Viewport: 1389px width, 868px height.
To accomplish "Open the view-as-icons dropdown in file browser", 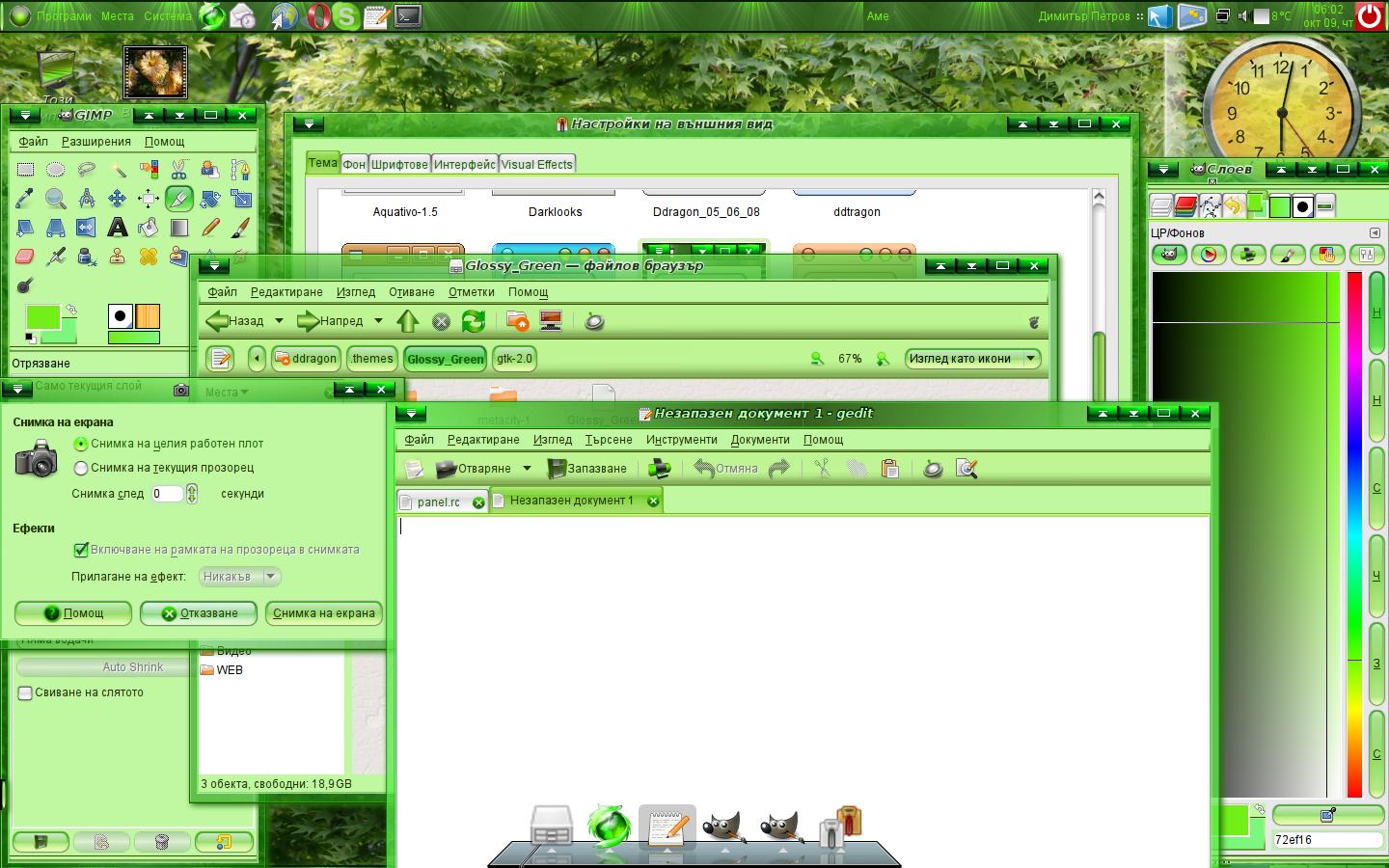I will coord(972,359).
